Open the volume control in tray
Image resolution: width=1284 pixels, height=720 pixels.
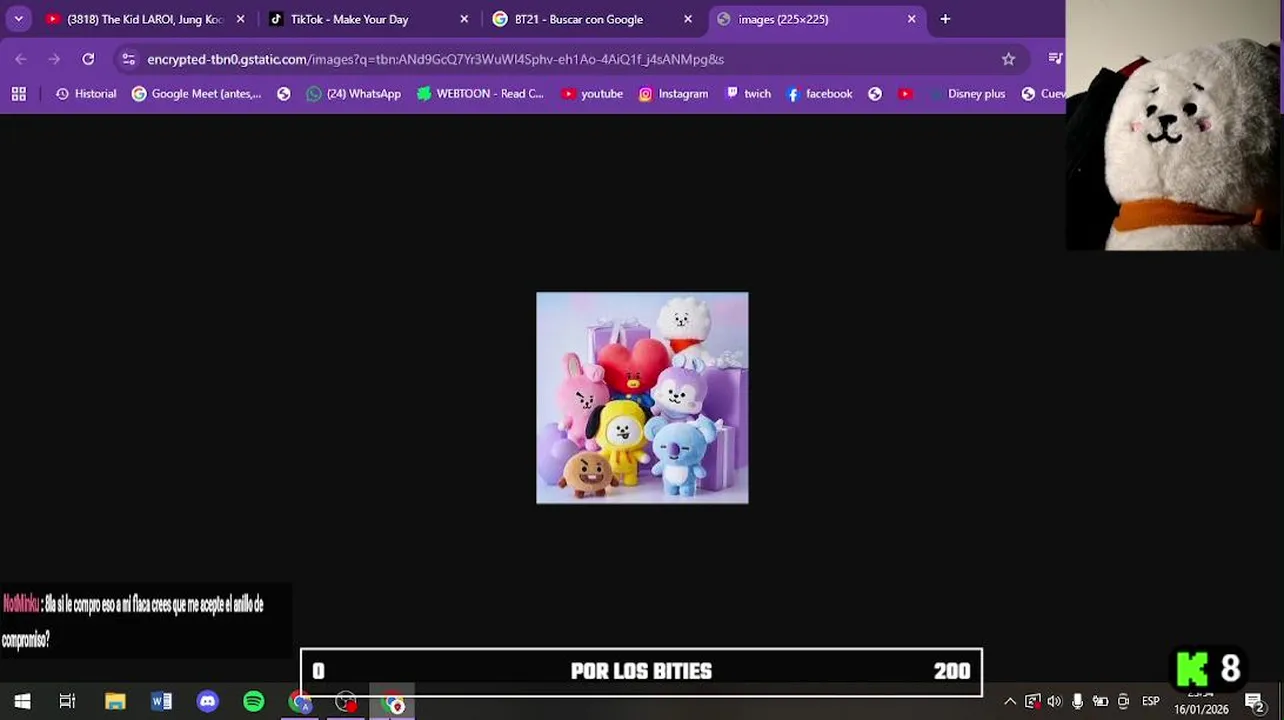(x=1054, y=702)
